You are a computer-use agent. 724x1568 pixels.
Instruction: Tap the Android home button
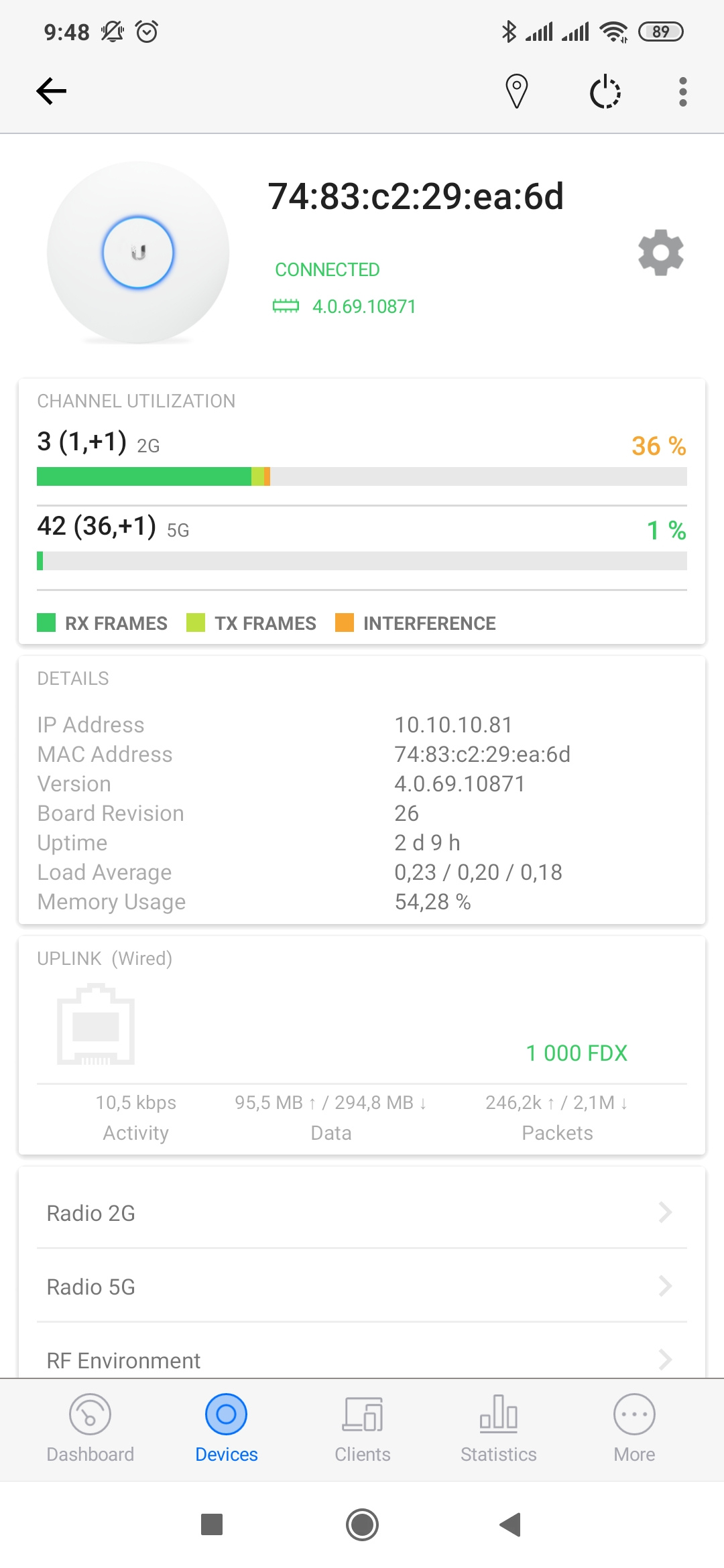coord(362,1524)
